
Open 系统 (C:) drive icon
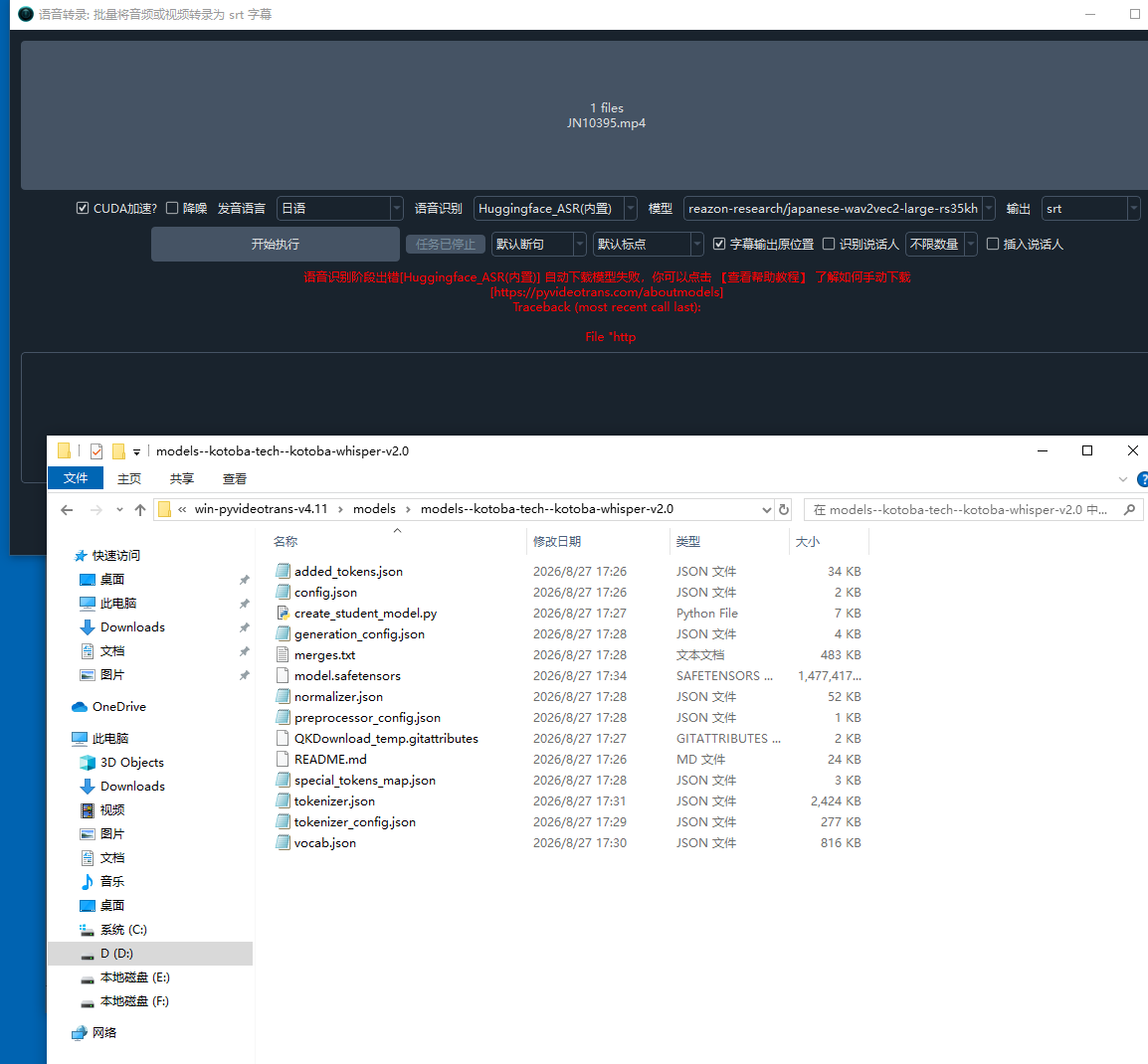88,930
